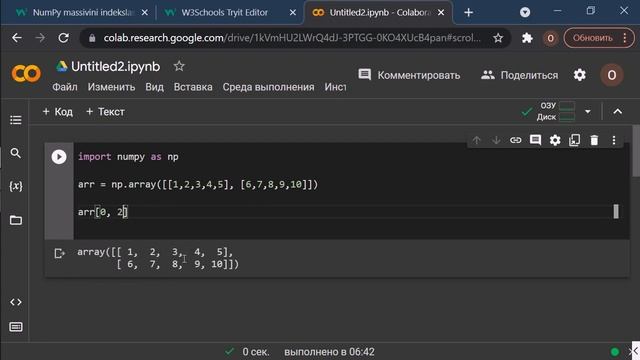Open the Вставка menu
The image size is (640, 360).
[193, 87]
